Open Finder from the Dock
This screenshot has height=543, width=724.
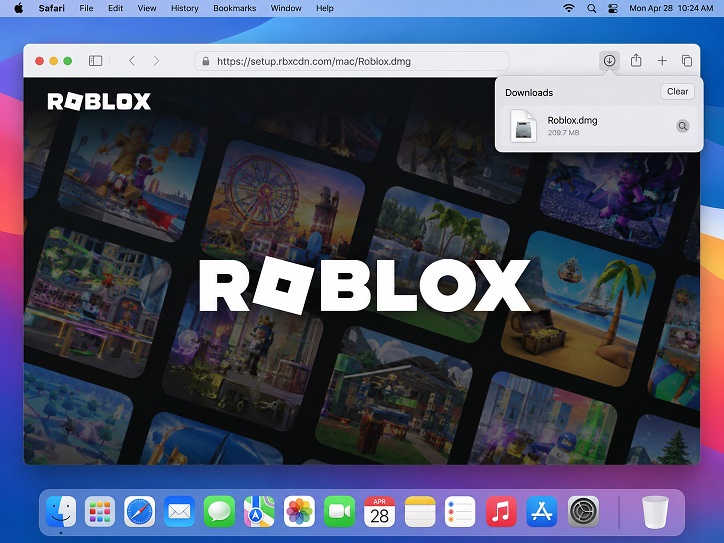click(61, 511)
